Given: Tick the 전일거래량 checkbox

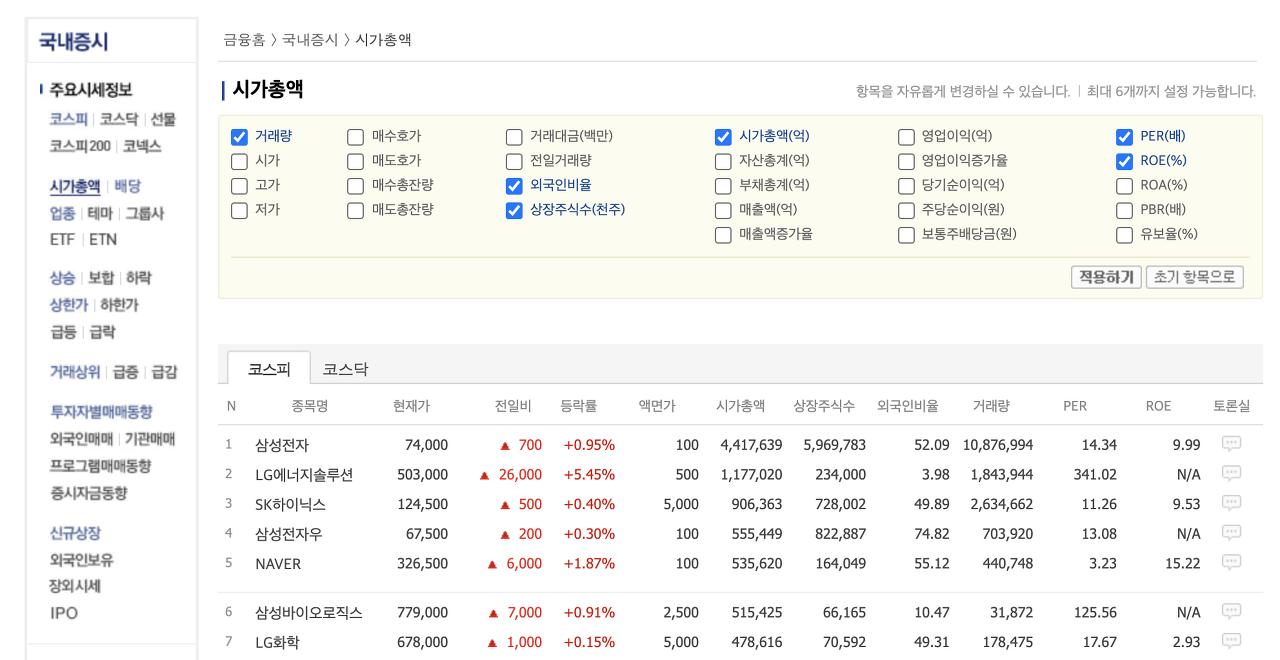Looking at the screenshot, I should (514, 161).
